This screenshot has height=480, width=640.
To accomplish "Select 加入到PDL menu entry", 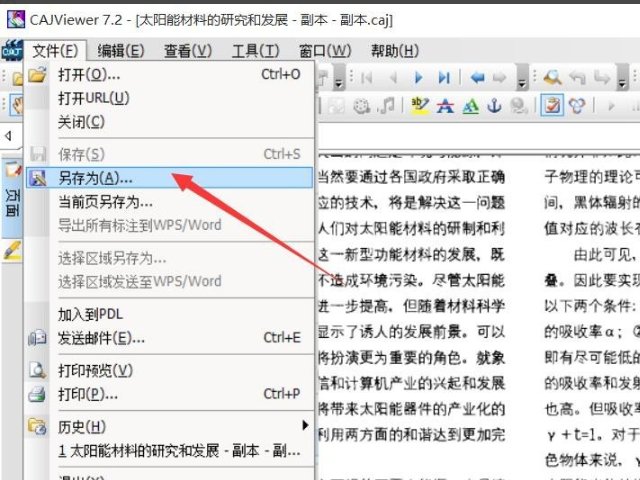I will tap(169, 314).
